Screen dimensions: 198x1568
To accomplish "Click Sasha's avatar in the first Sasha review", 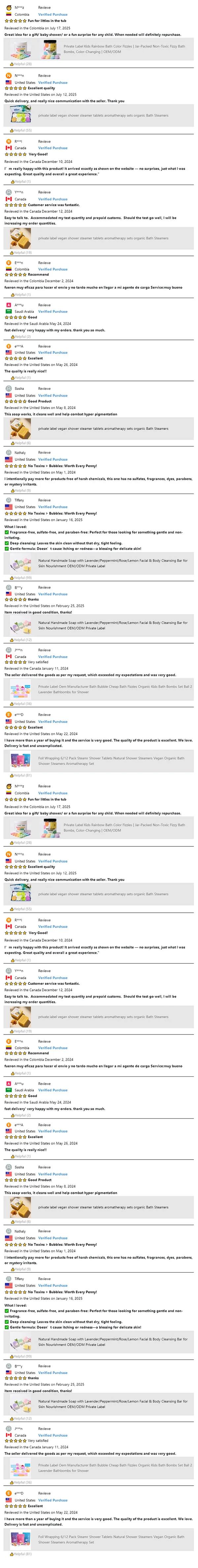I will click(9, 388).
